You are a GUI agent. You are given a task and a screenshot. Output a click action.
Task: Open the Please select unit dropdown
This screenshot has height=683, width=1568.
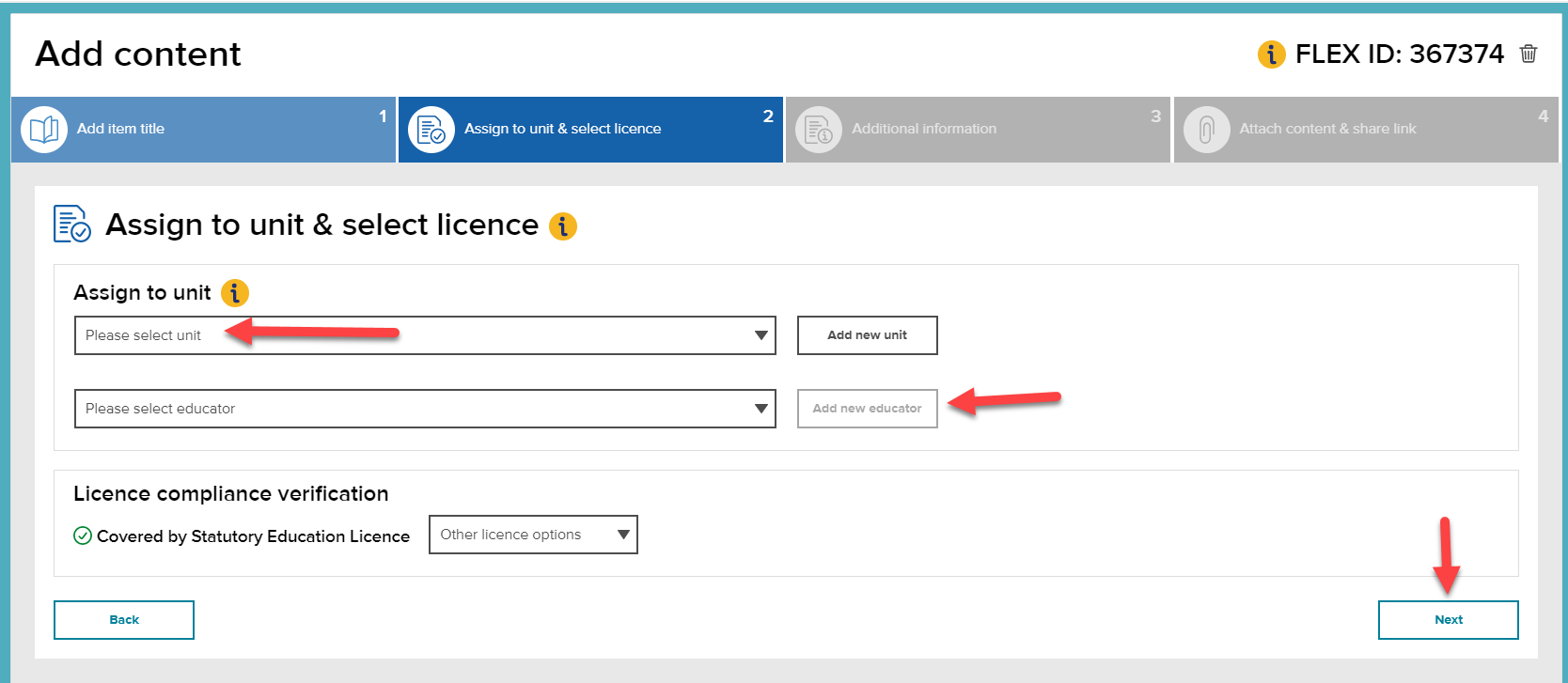(x=425, y=335)
